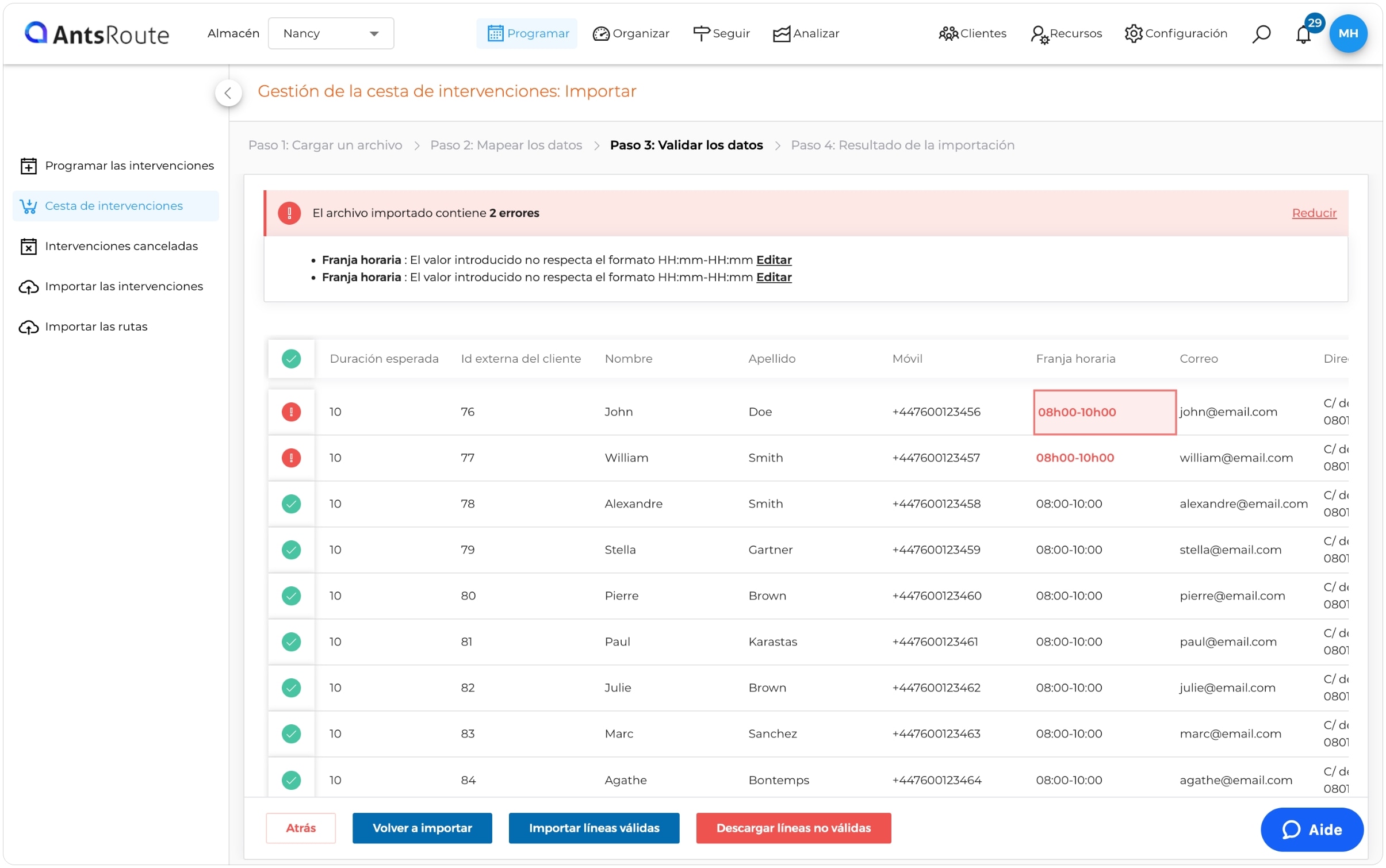Open the Configuración menu
This screenshot has width=1386, height=868.
coord(1176,33)
